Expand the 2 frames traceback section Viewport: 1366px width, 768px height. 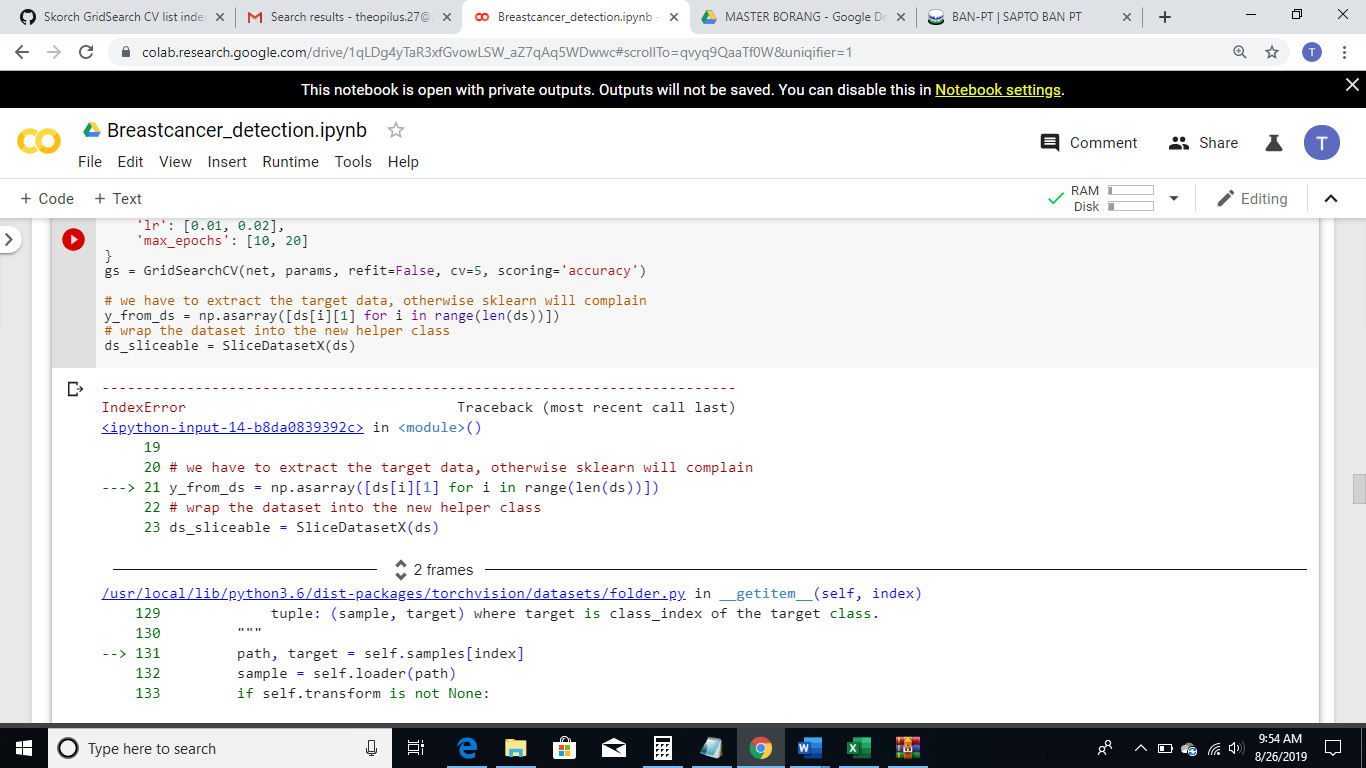pos(435,570)
